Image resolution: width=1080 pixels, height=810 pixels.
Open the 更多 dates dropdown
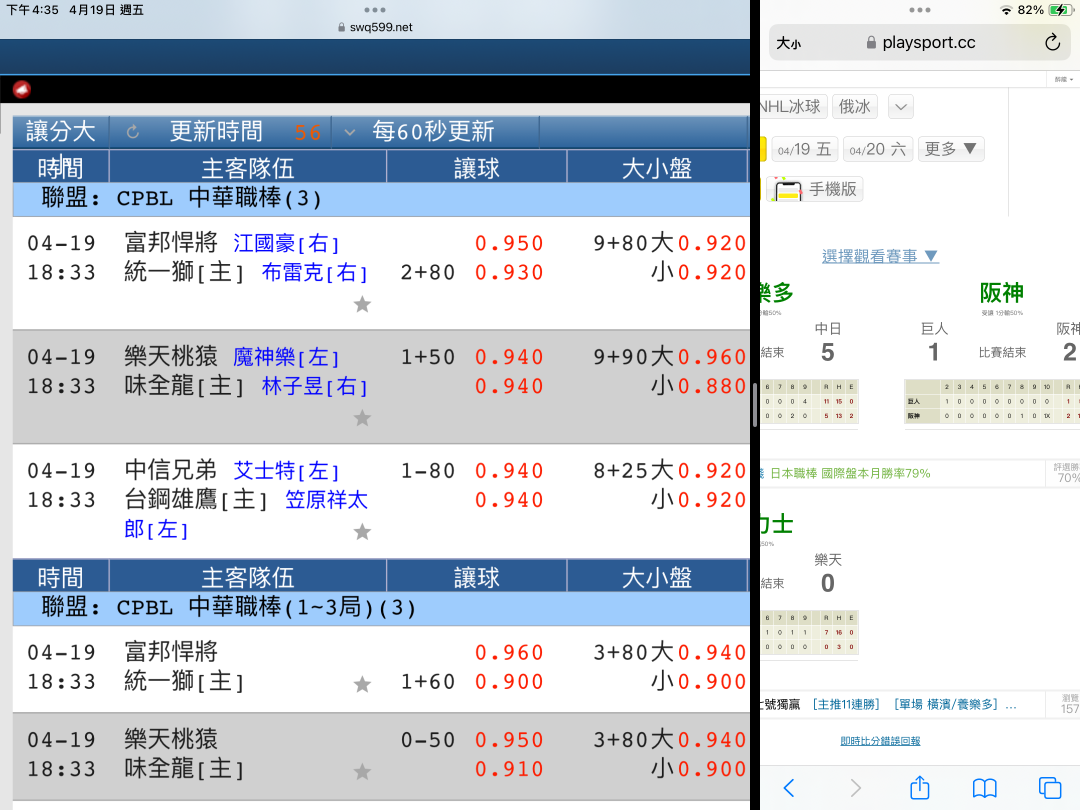[951, 149]
